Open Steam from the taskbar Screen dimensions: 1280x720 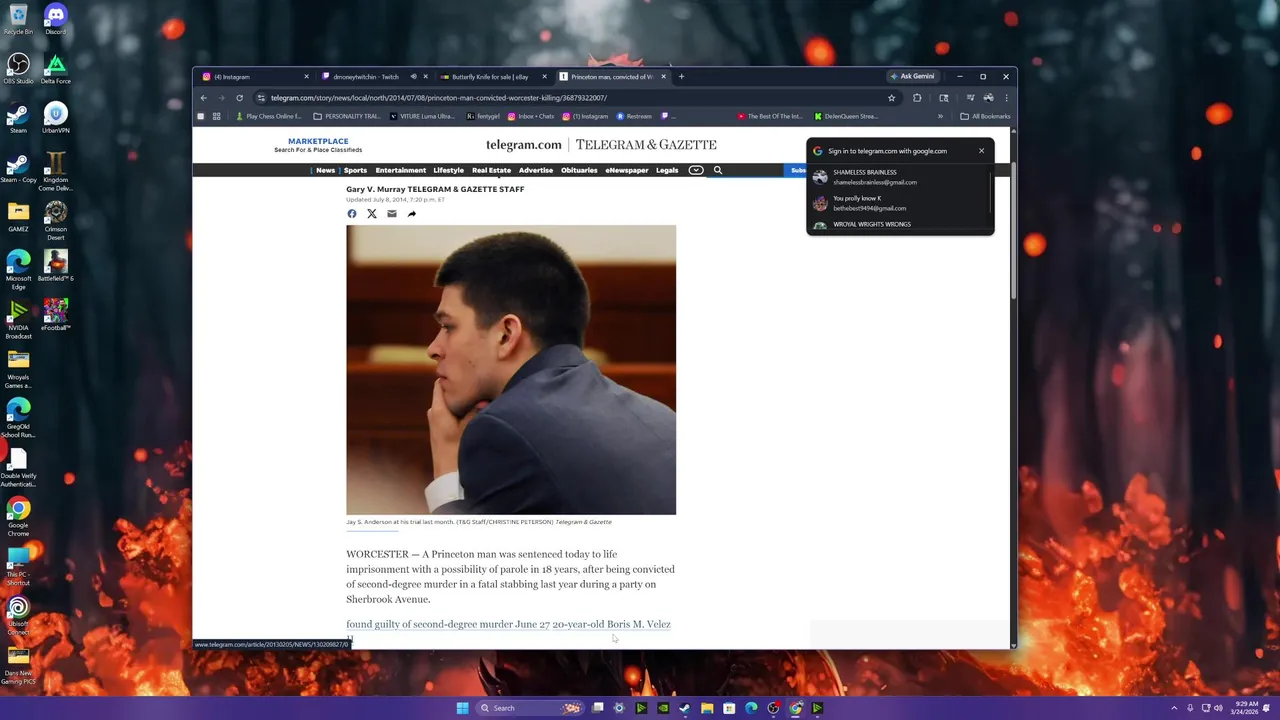click(x=685, y=708)
